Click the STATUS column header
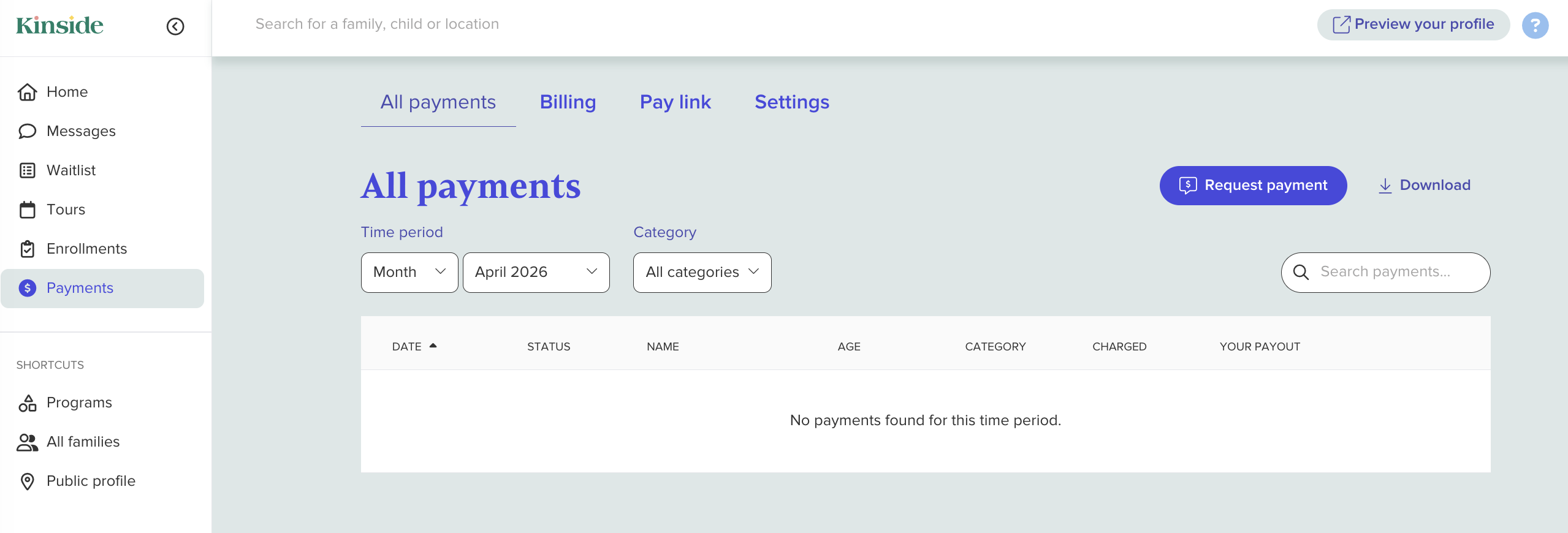 click(549, 347)
